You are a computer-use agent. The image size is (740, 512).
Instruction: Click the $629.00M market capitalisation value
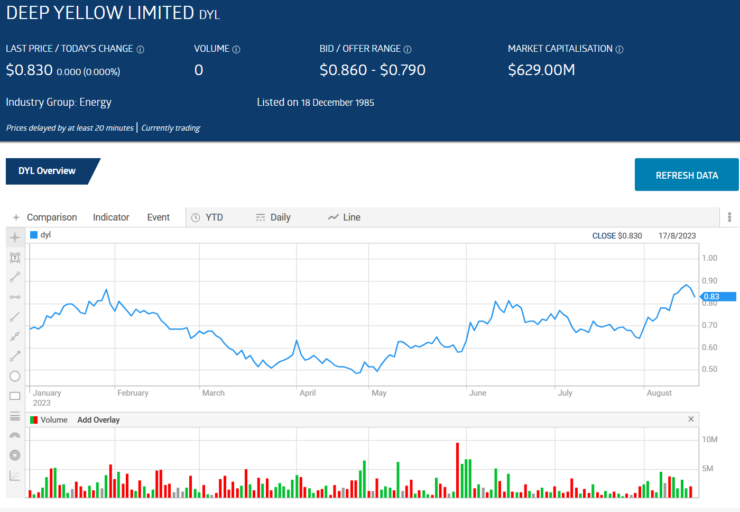[541, 70]
